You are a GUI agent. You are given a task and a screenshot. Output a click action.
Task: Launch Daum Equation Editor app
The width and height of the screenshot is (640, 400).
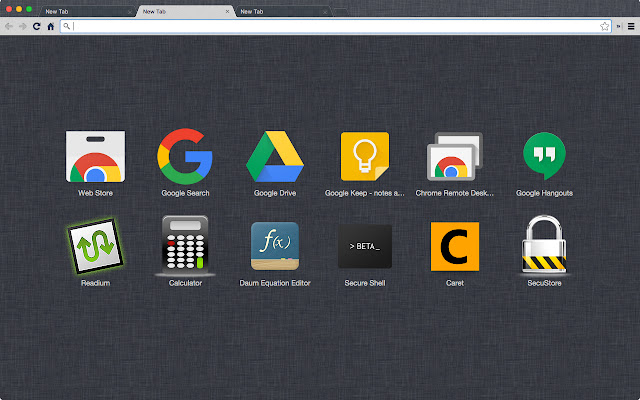point(275,246)
